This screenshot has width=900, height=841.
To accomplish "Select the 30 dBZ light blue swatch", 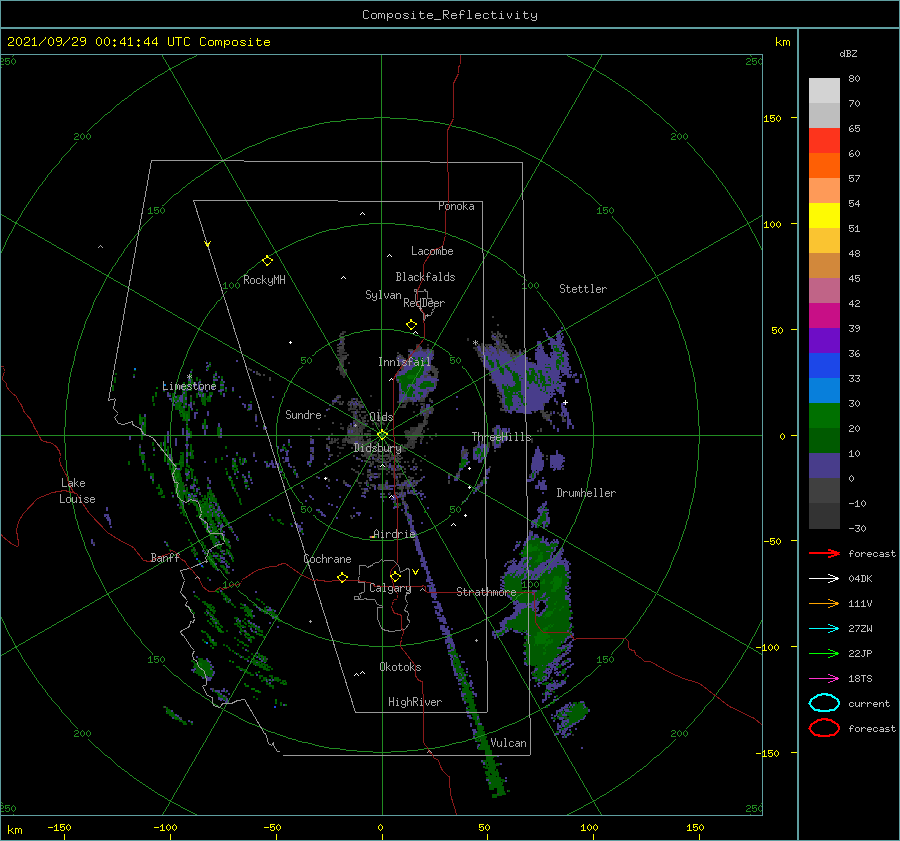I will click(824, 390).
